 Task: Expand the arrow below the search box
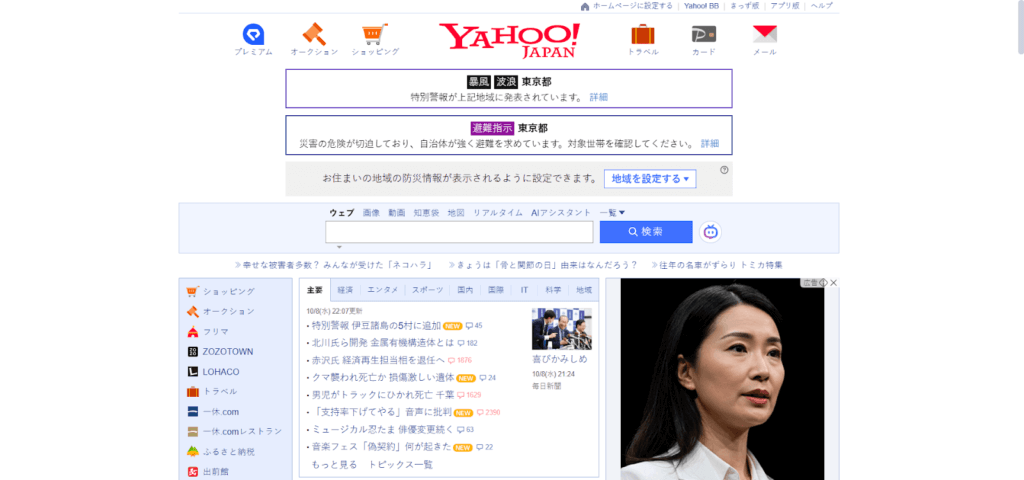click(339, 247)
